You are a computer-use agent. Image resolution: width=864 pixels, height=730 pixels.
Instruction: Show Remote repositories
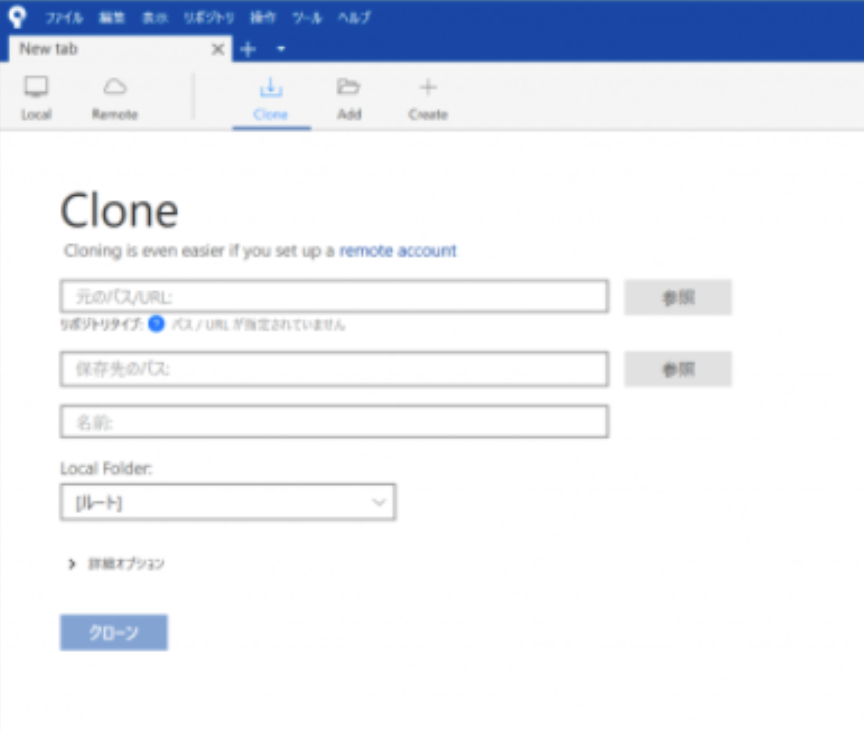(x=115, y=98)
